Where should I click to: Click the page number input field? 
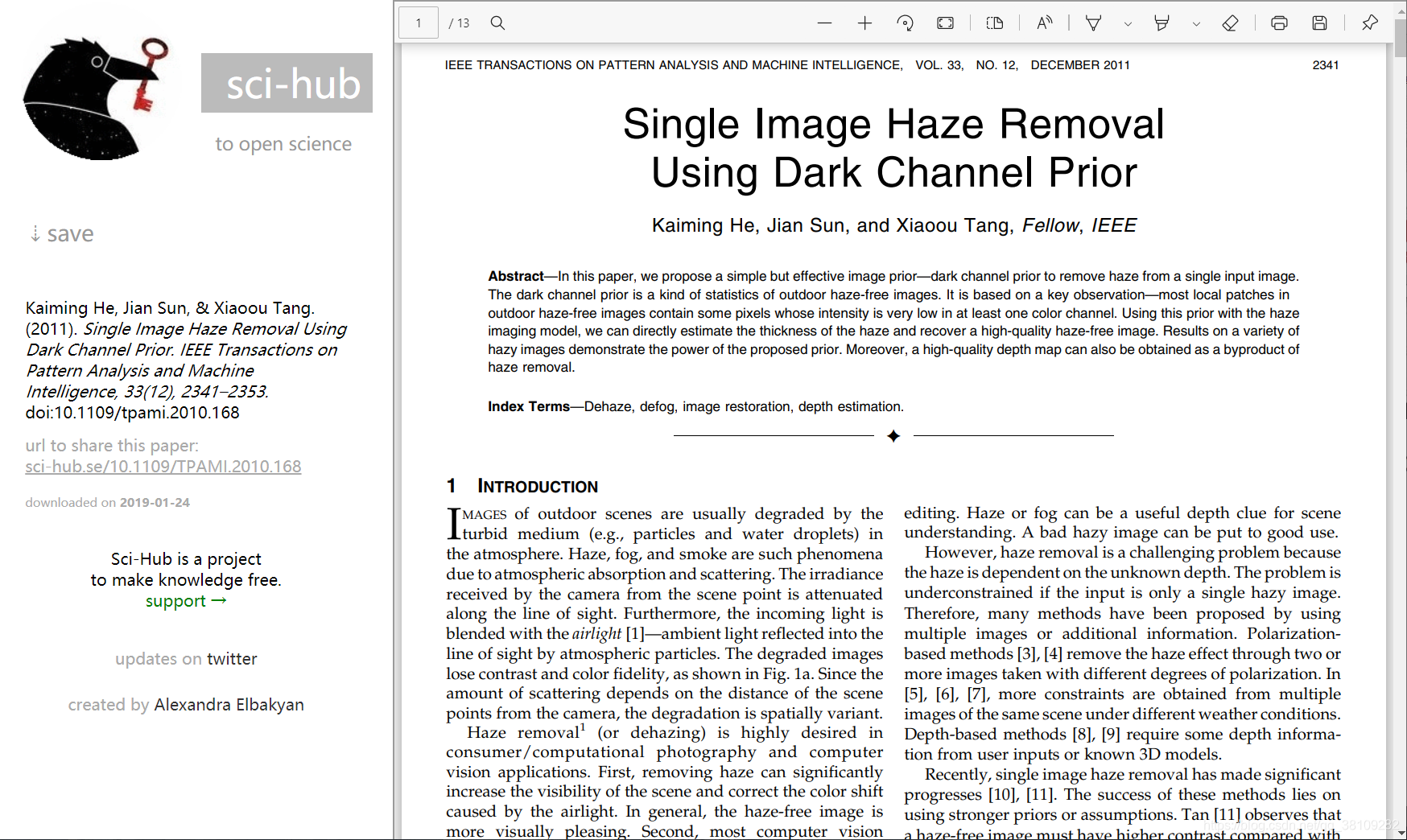(419, 23)
